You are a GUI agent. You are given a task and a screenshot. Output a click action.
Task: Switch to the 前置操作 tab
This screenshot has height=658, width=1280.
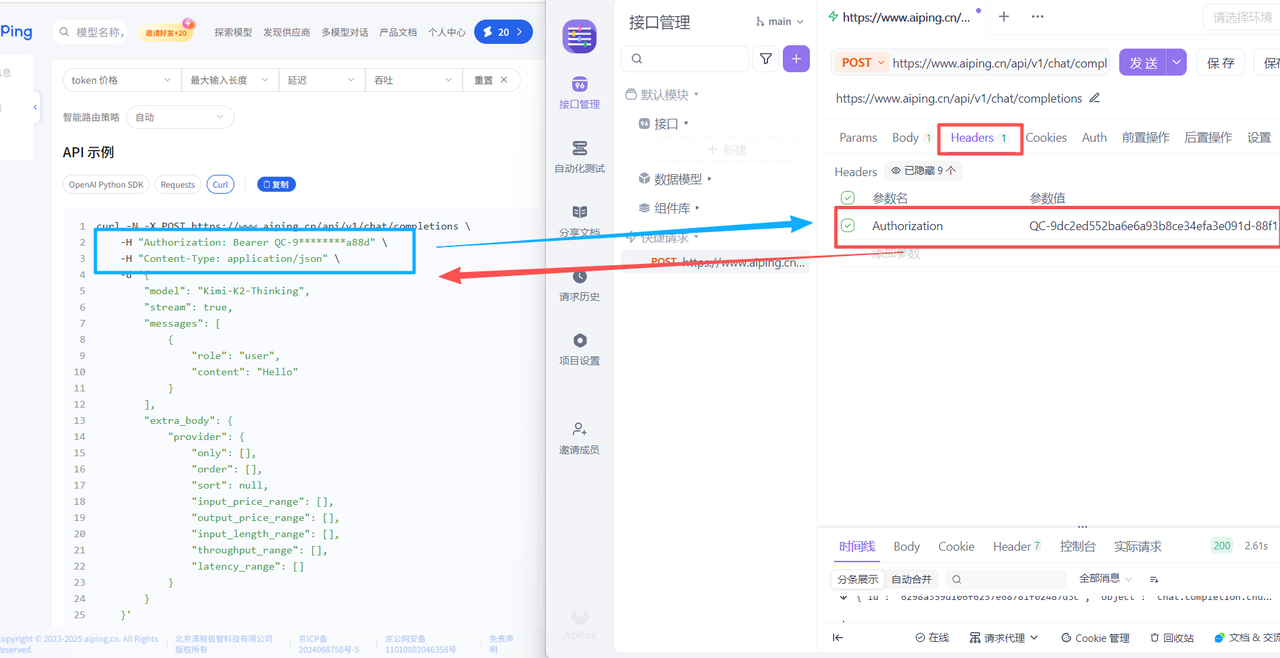(x=1145, y=137)
